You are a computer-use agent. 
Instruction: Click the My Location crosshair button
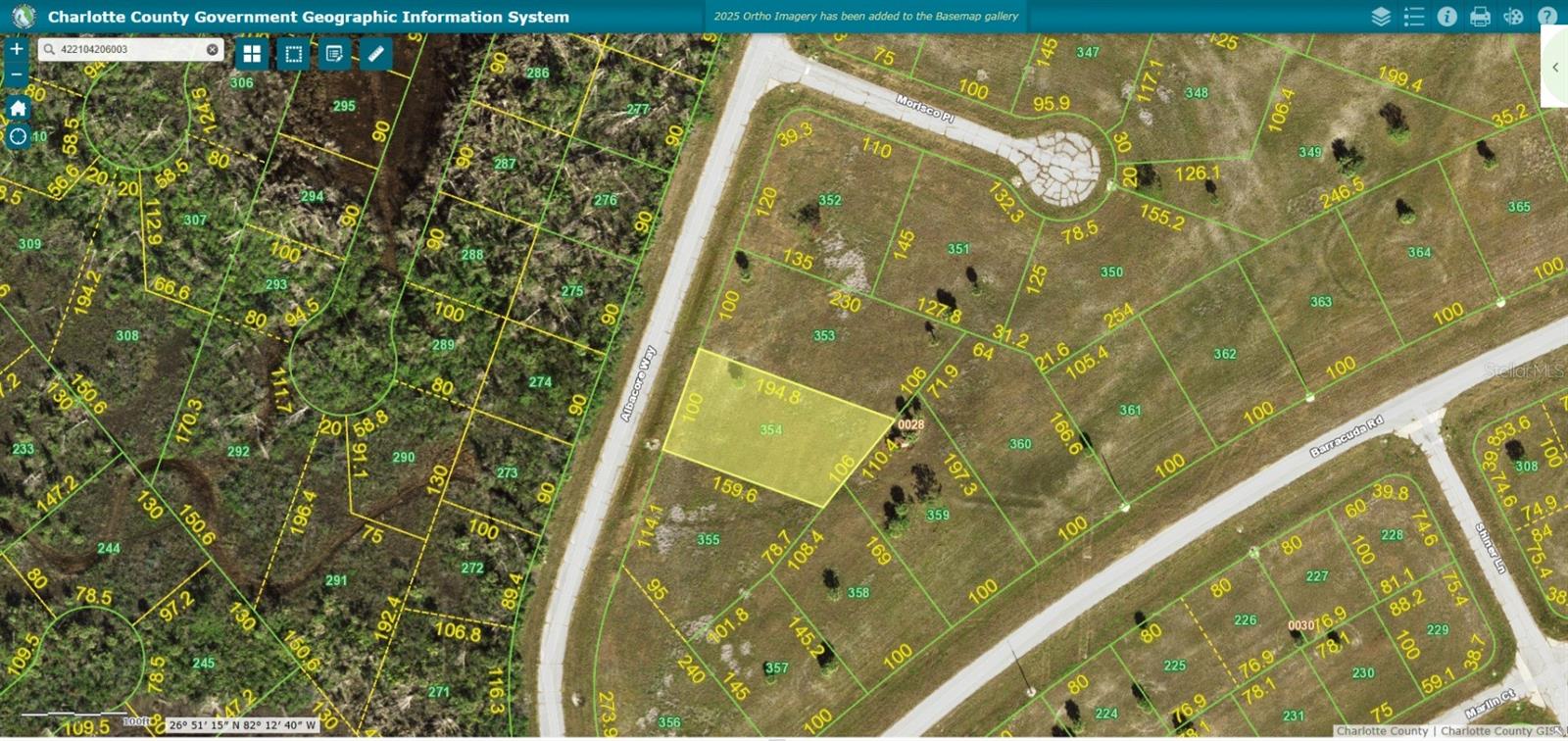[18, 137]
